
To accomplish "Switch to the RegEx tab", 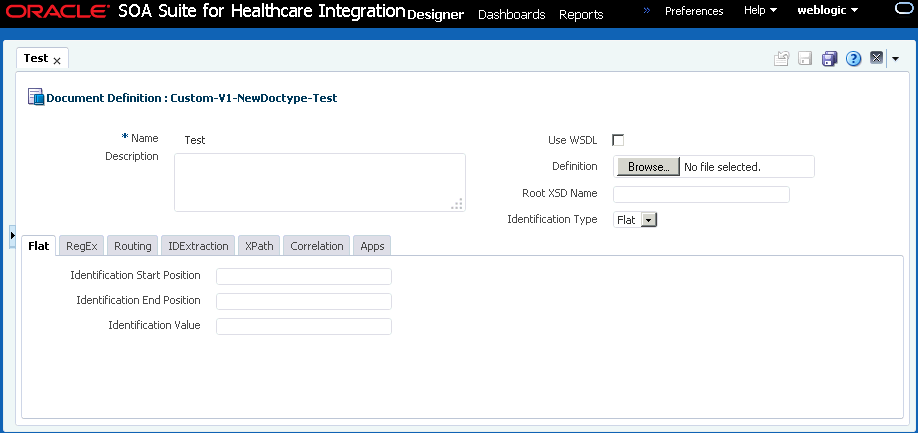I will click(81, 246).
